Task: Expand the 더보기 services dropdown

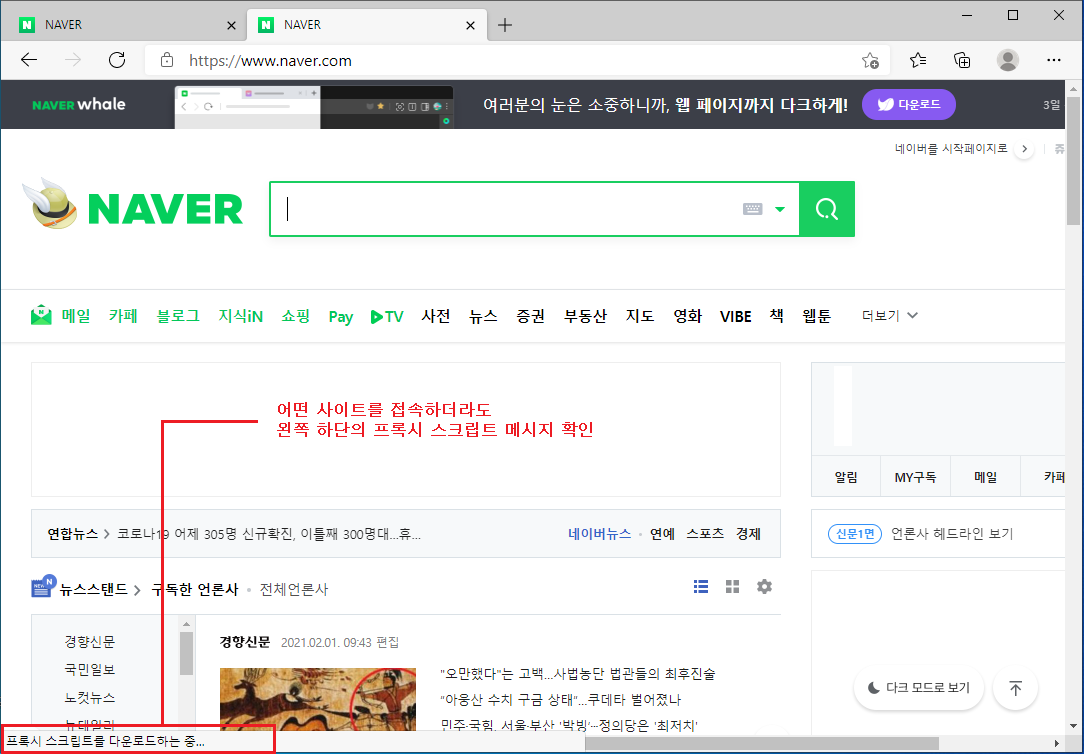Action: point(889,316)
